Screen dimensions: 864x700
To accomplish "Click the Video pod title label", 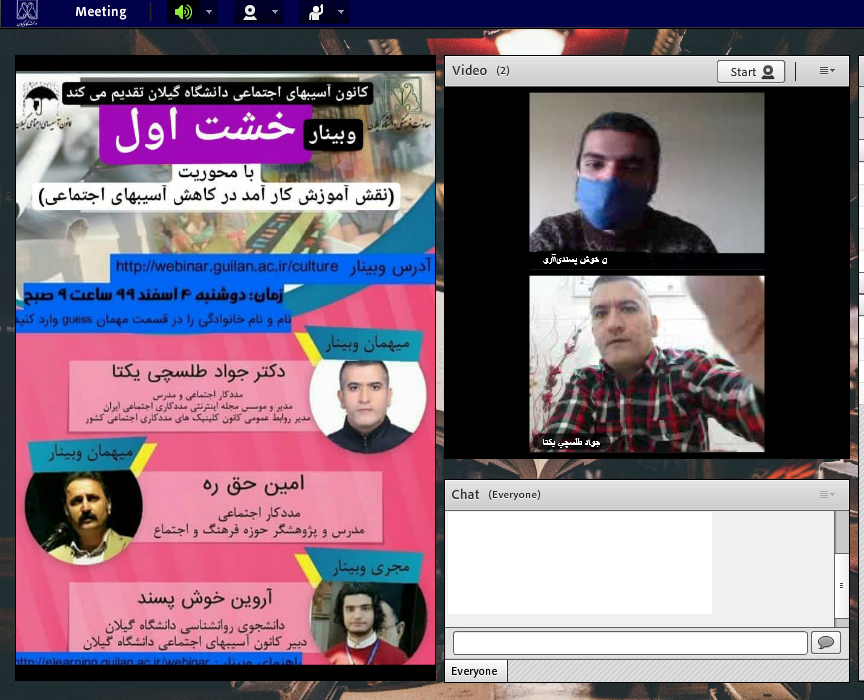I will coord(470,70).
